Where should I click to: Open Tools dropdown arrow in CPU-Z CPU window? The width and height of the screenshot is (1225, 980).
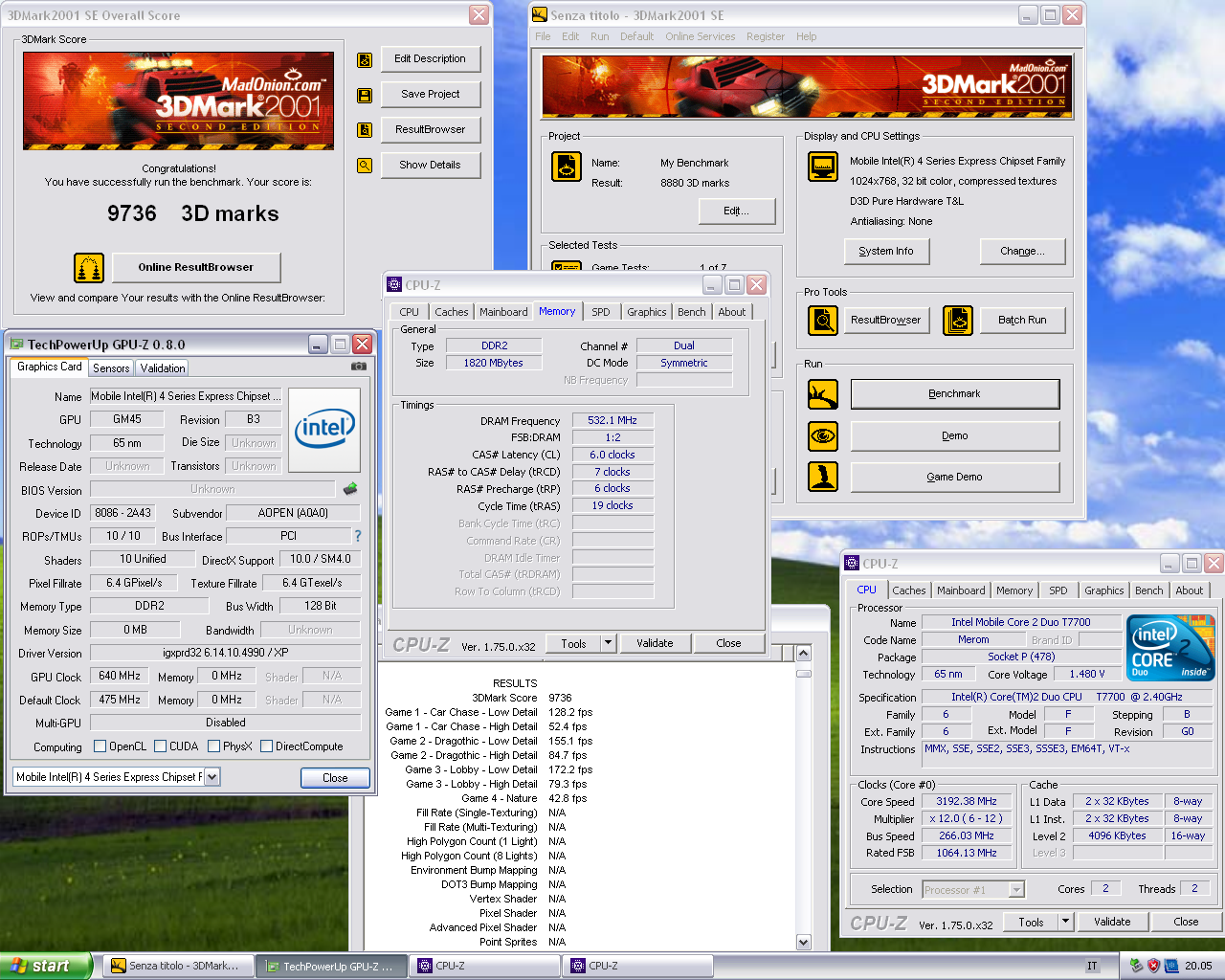coord(1065,922)
